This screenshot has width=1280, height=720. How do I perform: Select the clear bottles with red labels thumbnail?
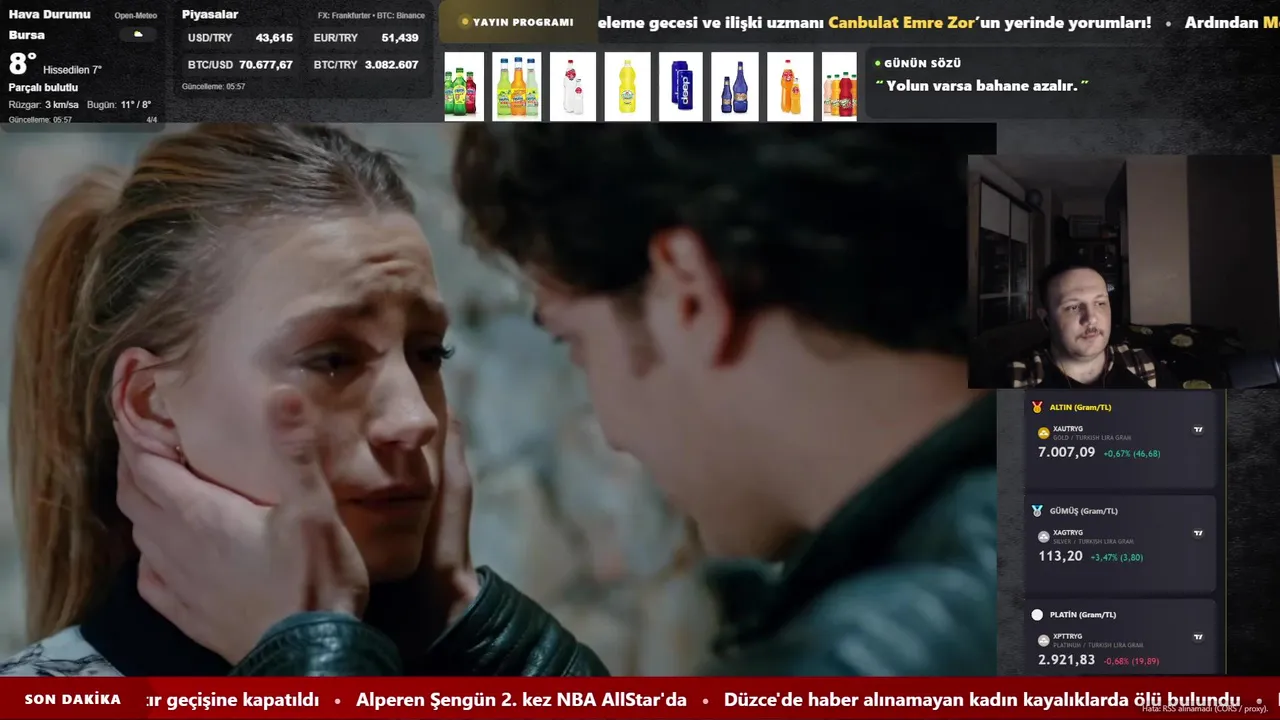(x=573, y=87)
